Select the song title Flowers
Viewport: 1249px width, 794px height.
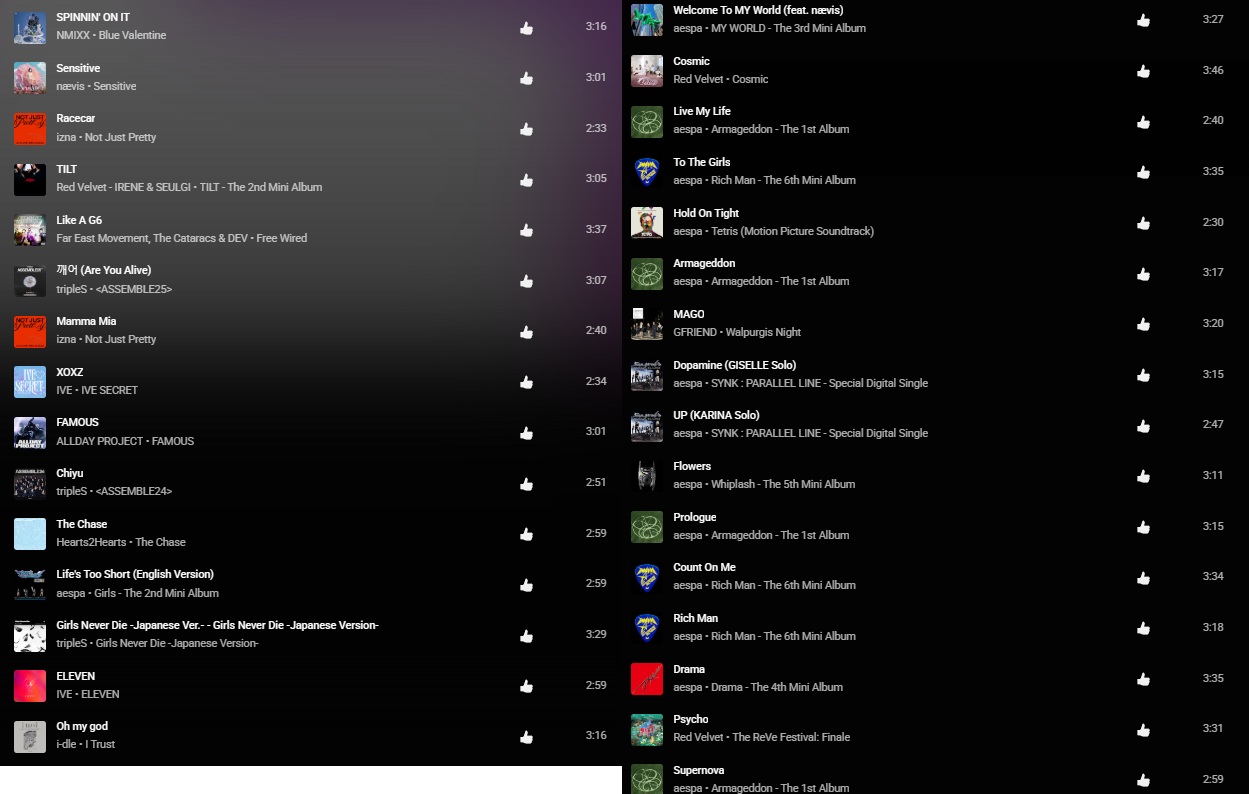[692, 466]
